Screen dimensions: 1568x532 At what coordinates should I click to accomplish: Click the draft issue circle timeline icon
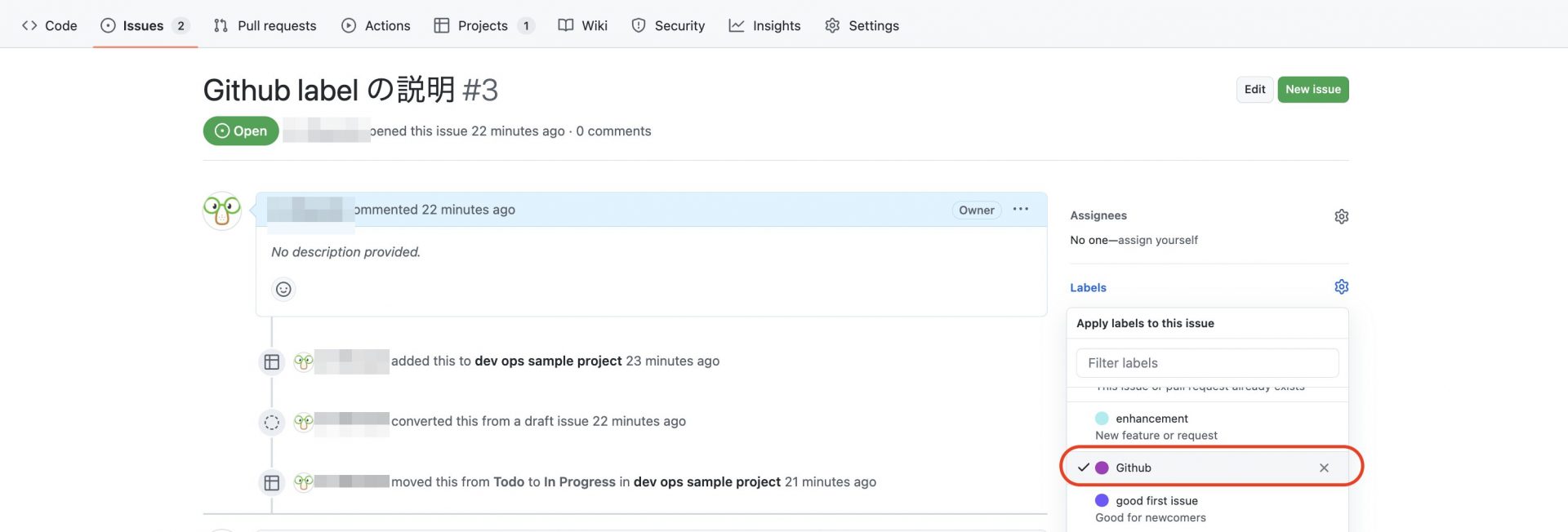(x=272, y=422)
